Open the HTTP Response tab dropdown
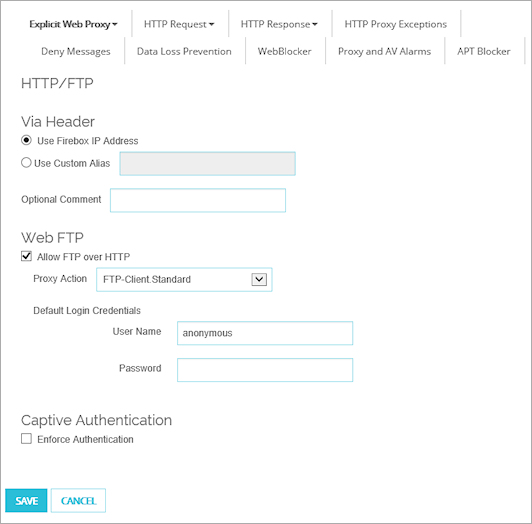 pos(279,24)
